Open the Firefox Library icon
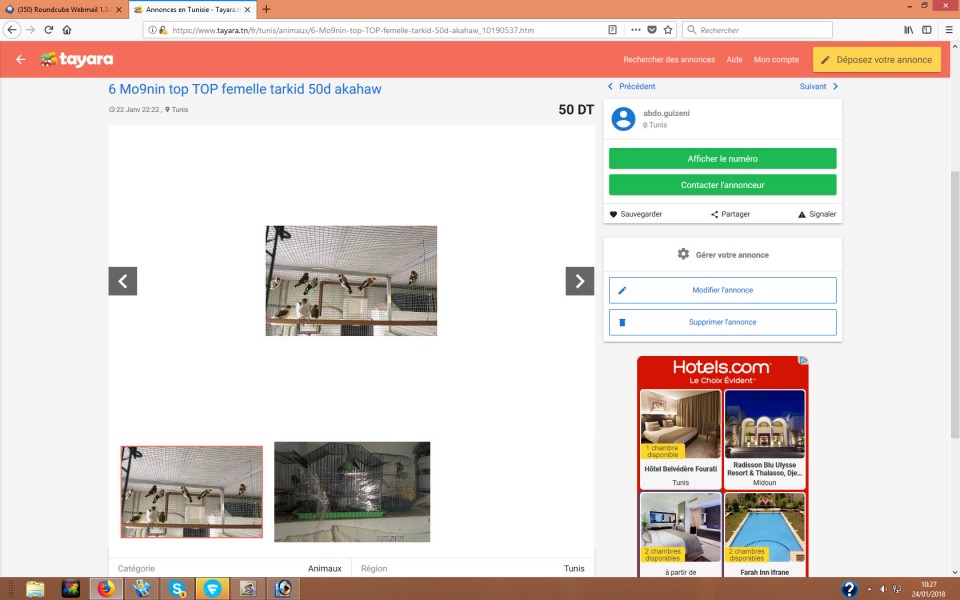 (909, 29)
